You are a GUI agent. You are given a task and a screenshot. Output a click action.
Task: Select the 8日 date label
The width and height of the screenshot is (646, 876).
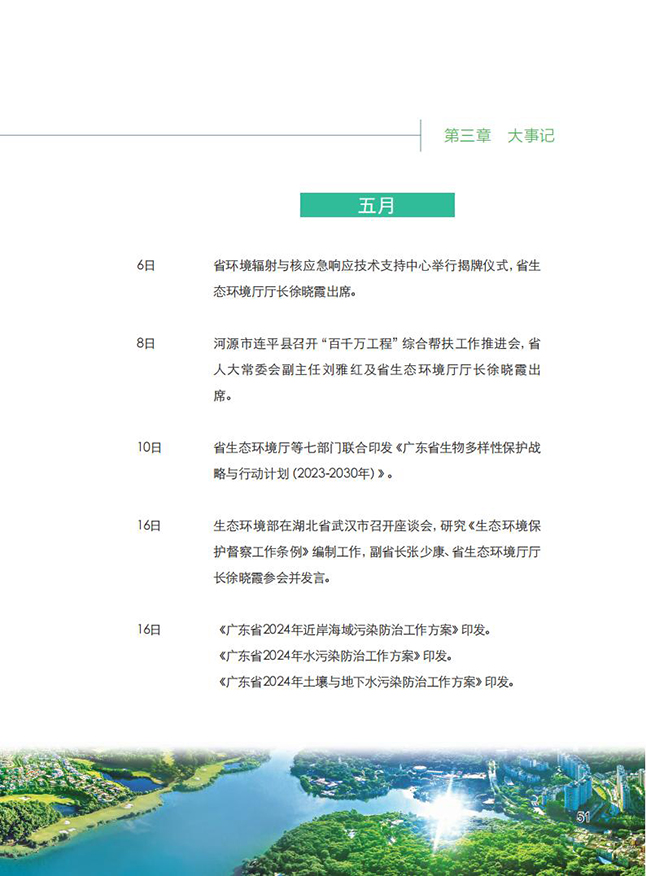click(x=146, y=343)
